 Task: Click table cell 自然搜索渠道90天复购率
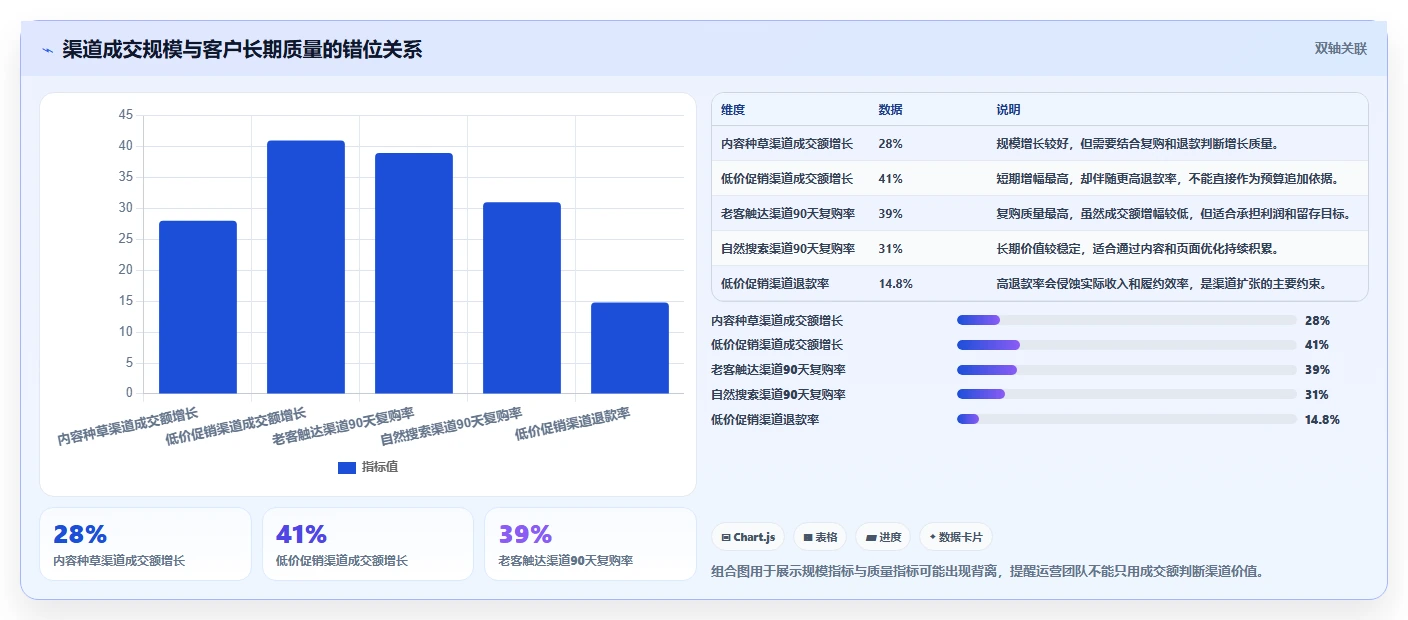788,249
